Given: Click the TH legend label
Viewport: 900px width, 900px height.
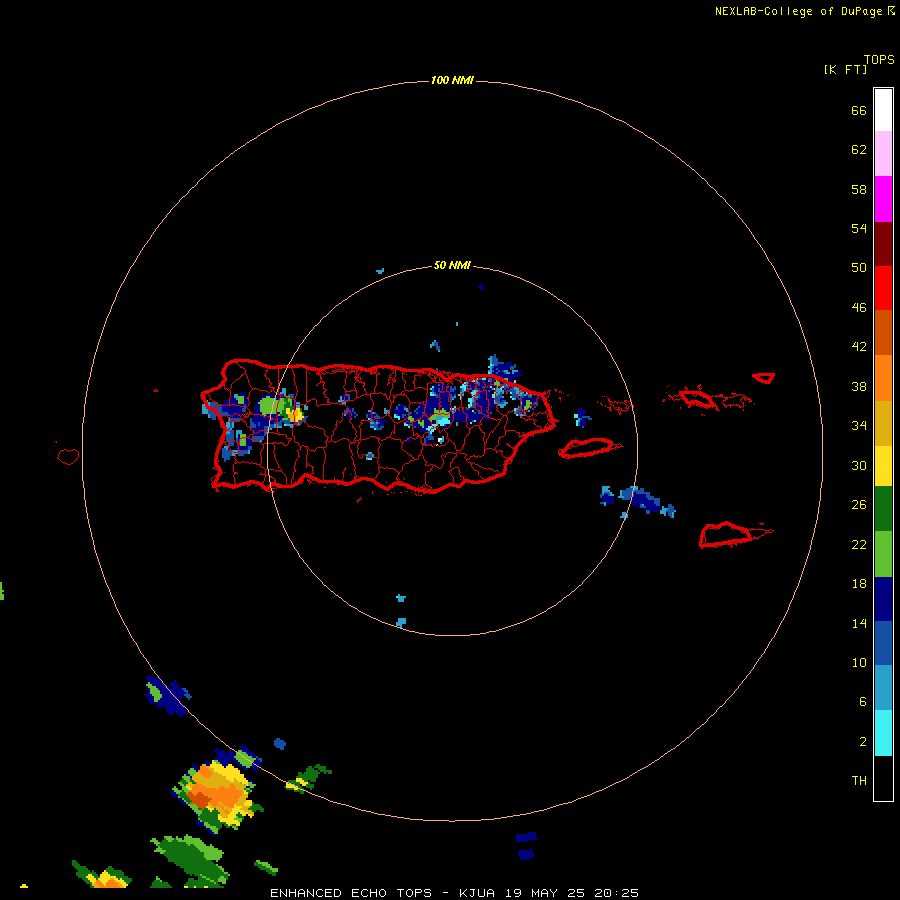Looking at the screenshot, I should click(x=859, y=781).
